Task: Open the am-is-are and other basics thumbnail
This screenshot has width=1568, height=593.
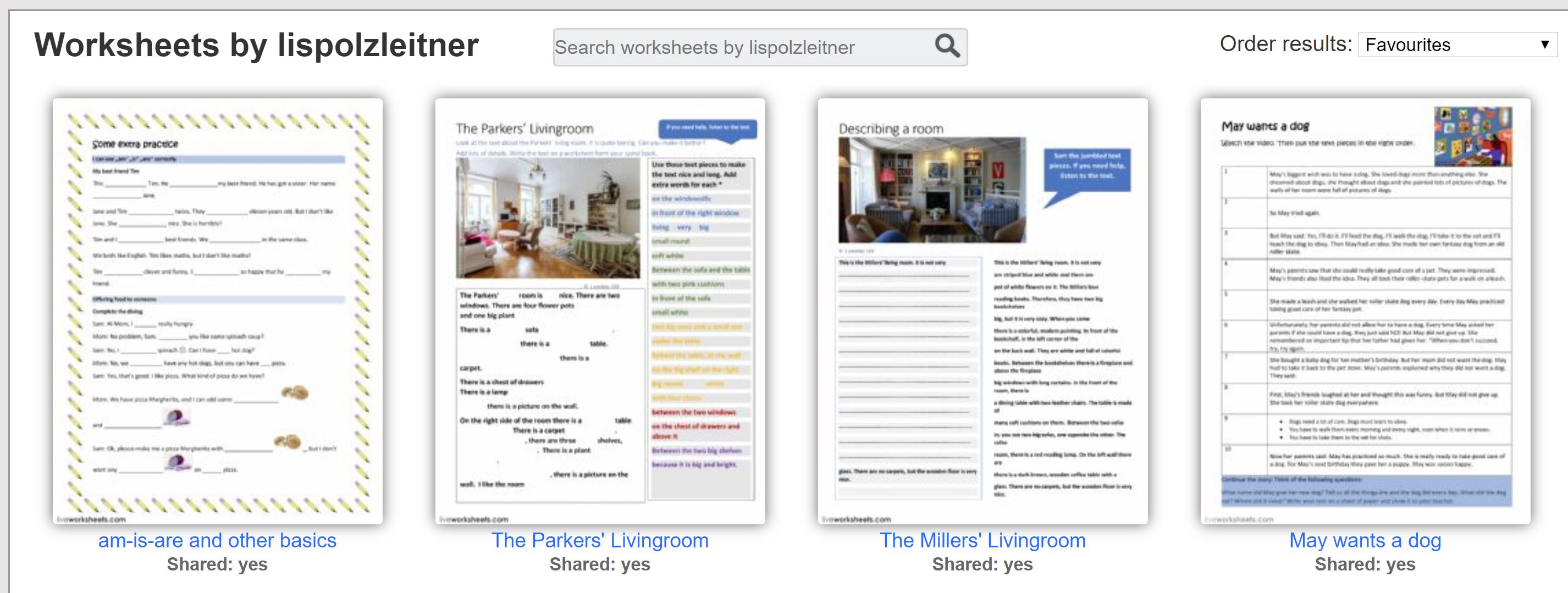Action: [217, 310]
